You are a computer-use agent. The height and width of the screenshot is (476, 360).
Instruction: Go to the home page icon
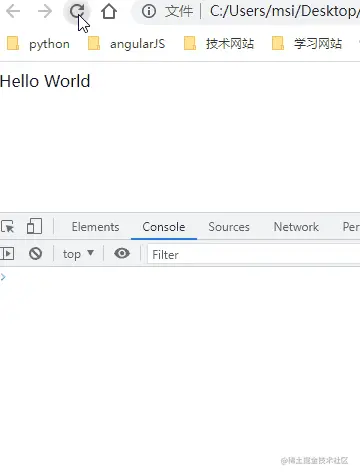[109, 11]
